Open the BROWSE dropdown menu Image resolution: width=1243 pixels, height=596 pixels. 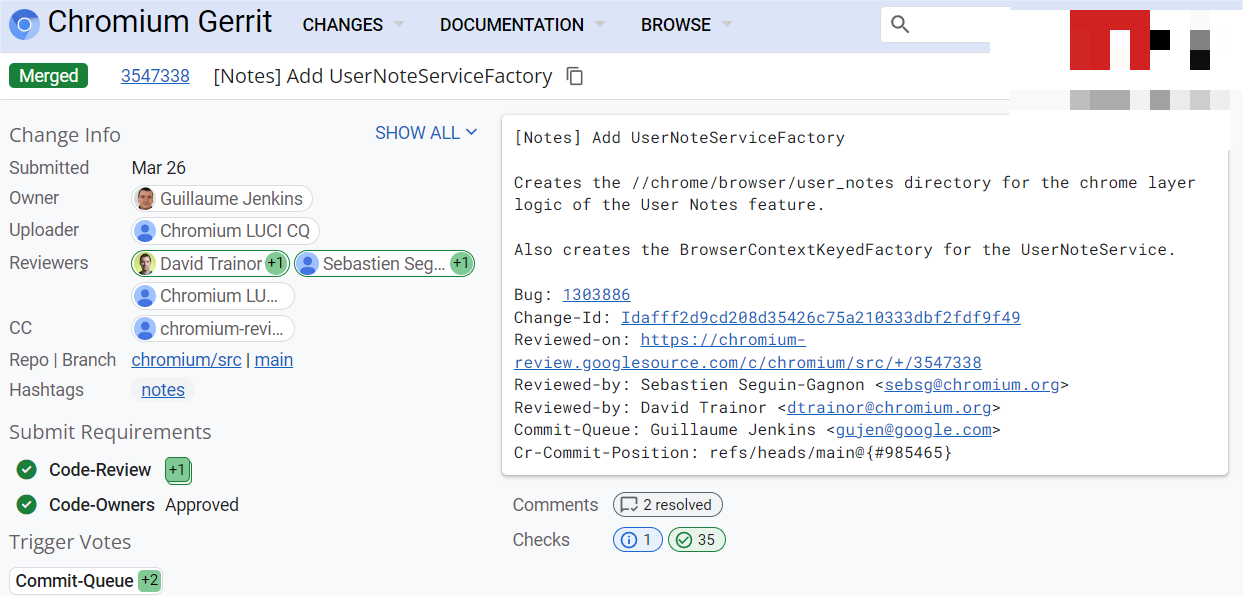(687, 25)
